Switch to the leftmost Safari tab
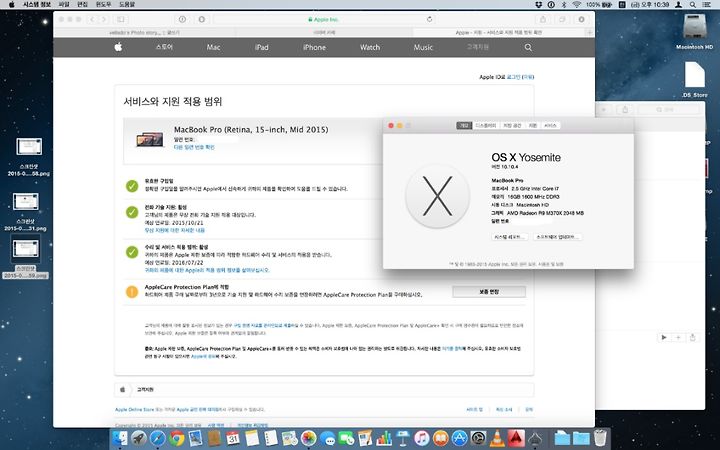This screenshot has width=720, height=450. (145, 33)
